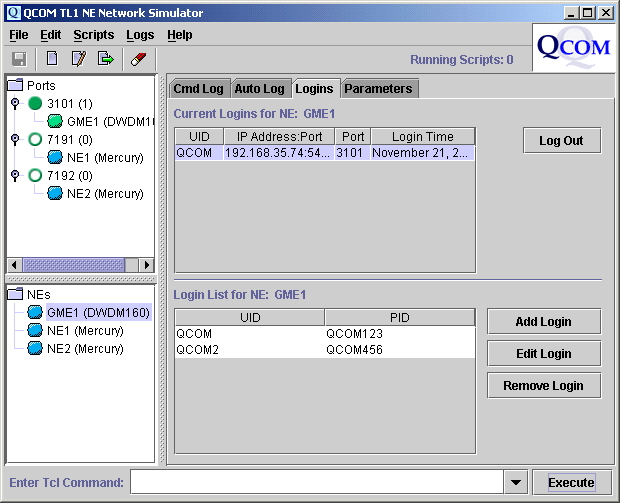This screenshot has width=620, height=503.
Task: Click the Ports tree horizontal scrollbar thumb
Action: (74, 265)
